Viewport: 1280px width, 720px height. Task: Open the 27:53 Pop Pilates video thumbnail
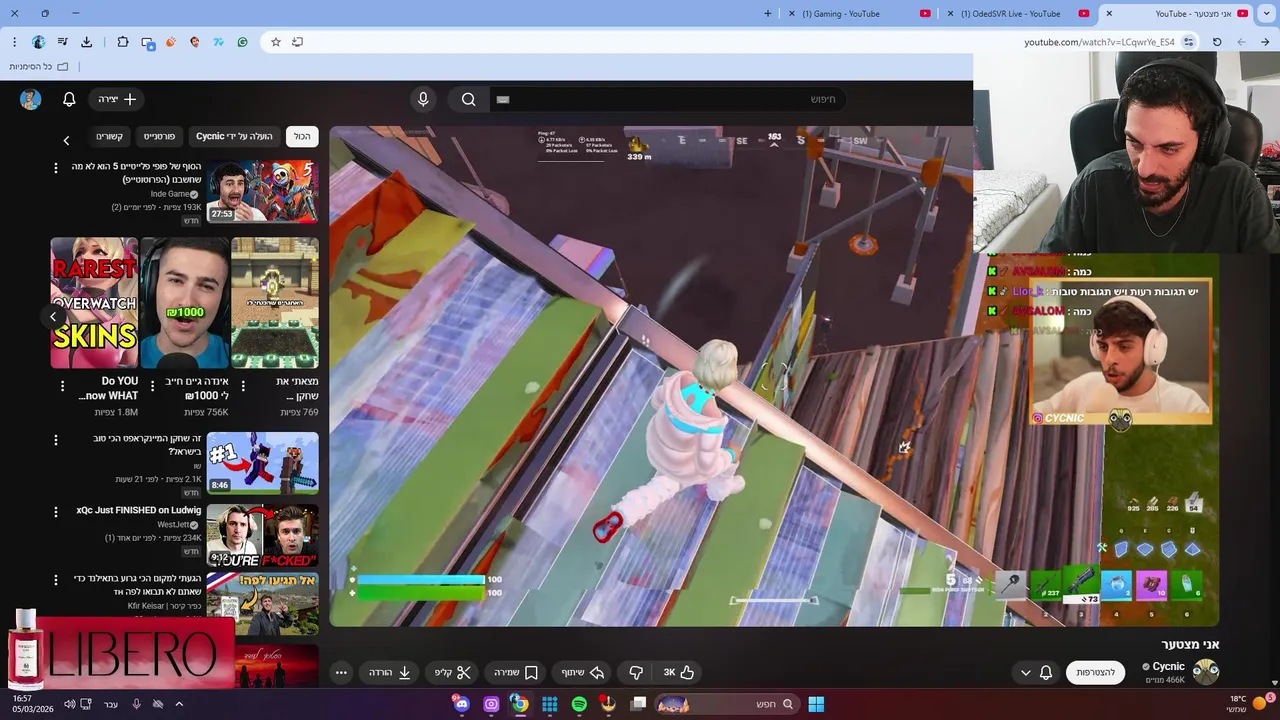point(263,191)
